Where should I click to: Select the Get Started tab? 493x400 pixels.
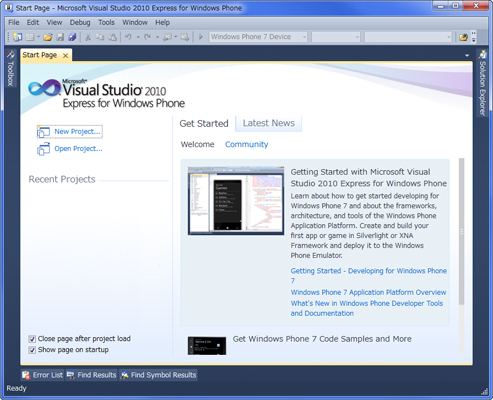[x=204, y=123]
